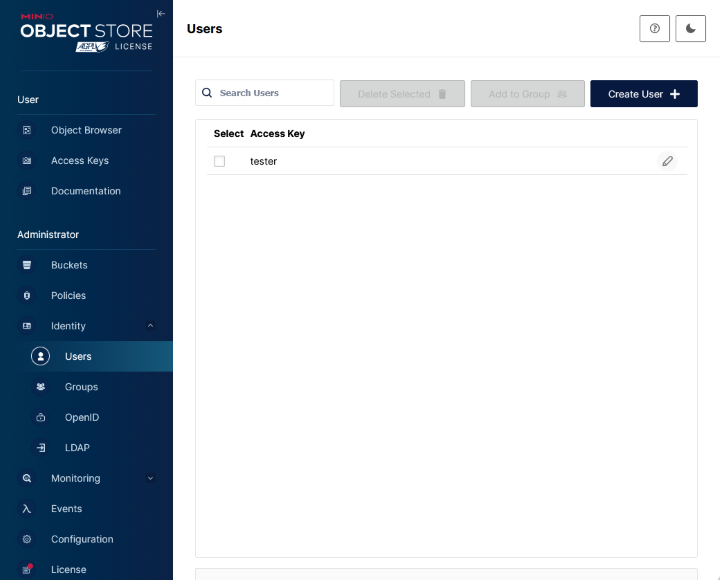Open Object Browser from the sidebar

click(86, 130)
